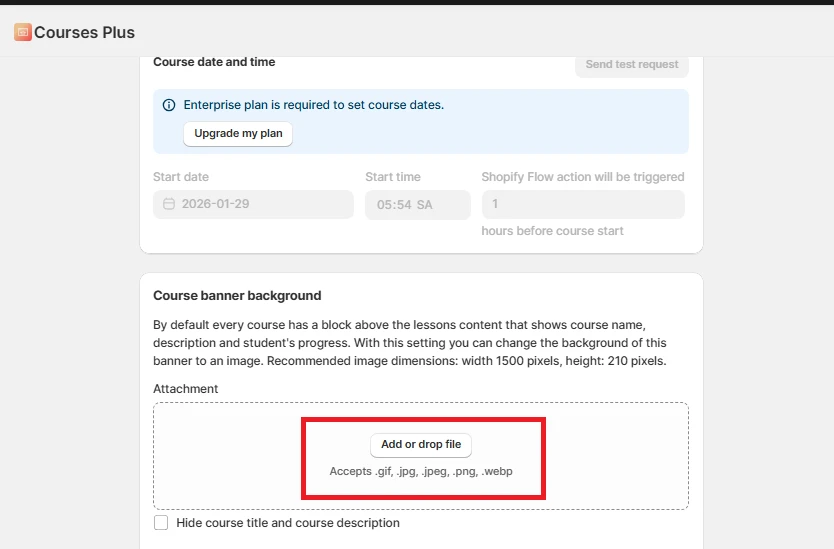
Task: Click the 'Start time' field label
Action: click(393, 177)
